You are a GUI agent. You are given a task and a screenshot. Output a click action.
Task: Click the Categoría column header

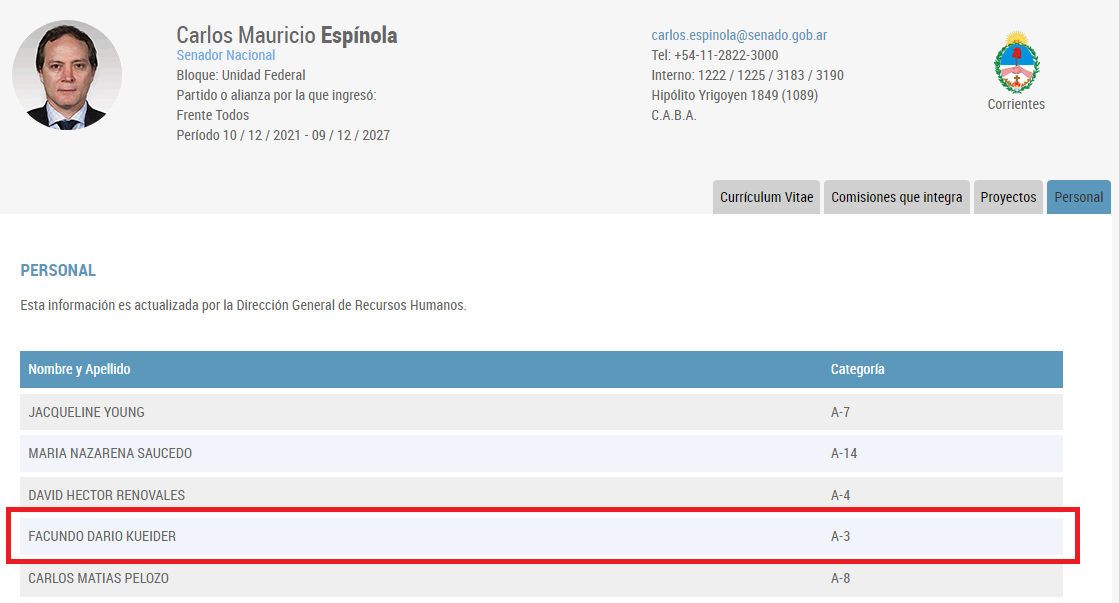pyautogui.click(x=857, y=369)
